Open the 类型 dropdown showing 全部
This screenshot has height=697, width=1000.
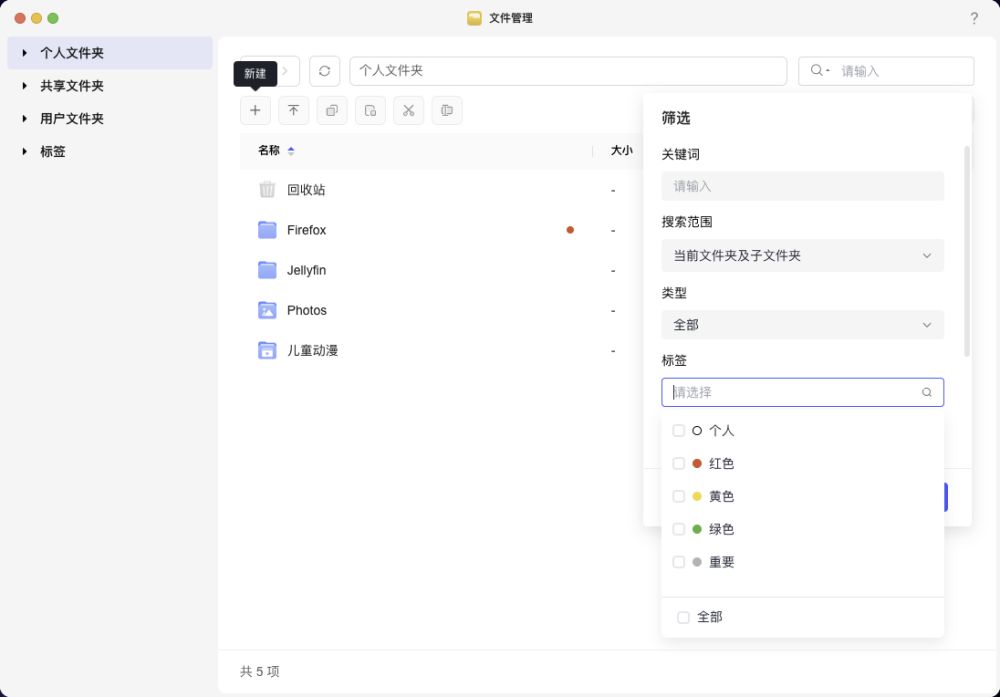[x=802, y=325]
